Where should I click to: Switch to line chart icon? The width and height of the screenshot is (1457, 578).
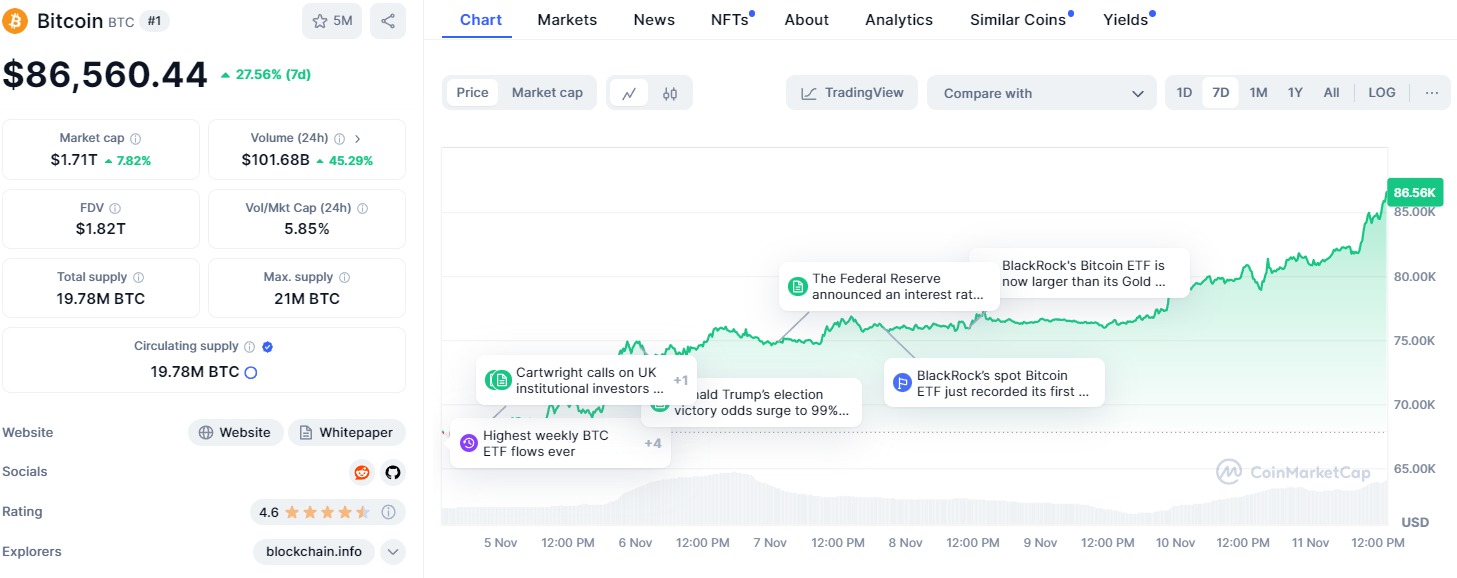[628, 93]
